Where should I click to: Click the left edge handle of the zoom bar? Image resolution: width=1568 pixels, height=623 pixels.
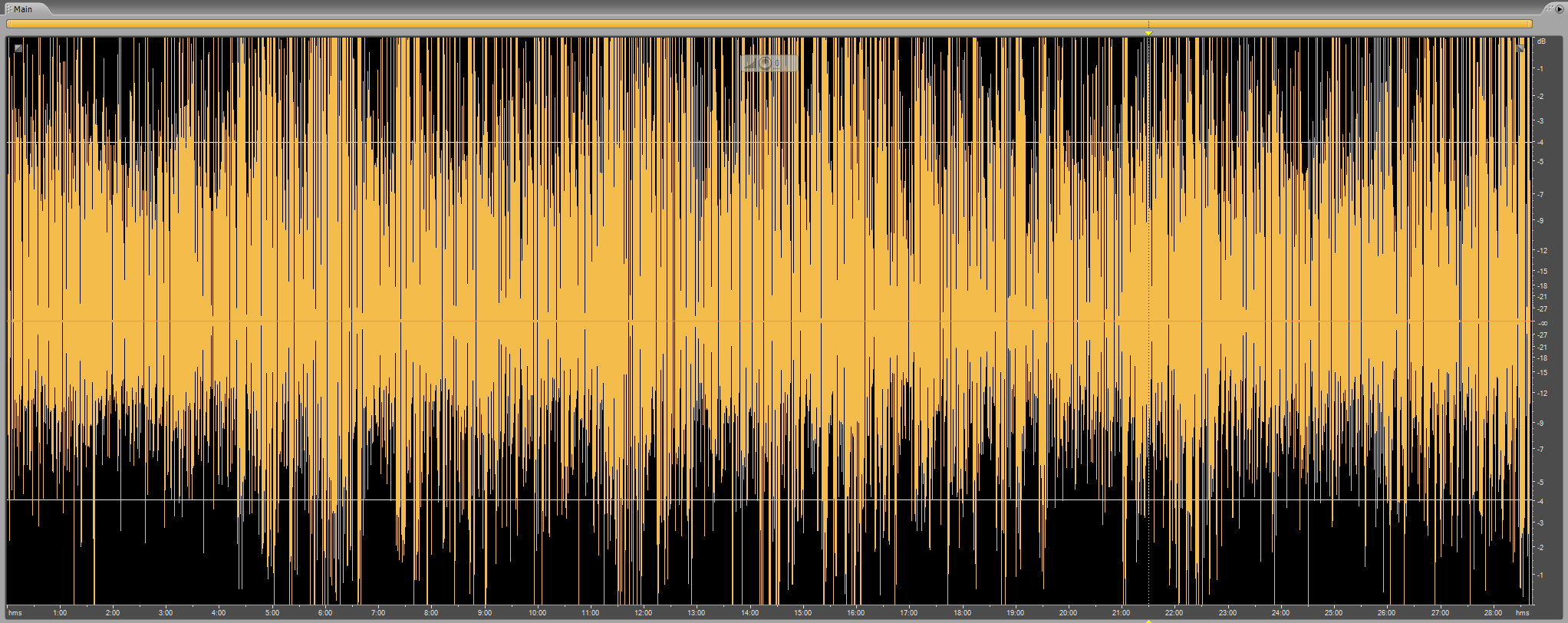click(x=8, y=24)
